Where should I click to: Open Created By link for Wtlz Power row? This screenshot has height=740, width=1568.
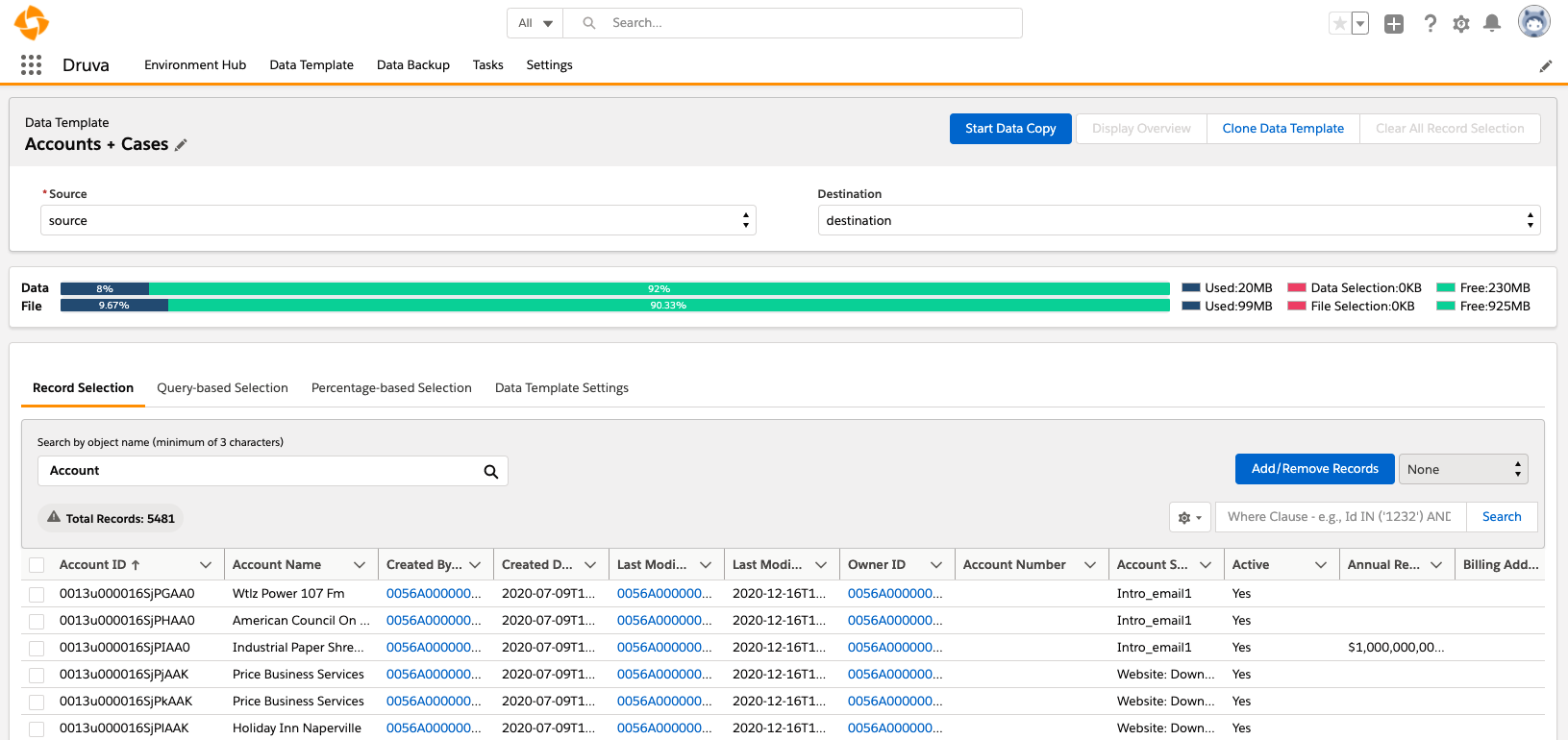(x=434, y=594)
